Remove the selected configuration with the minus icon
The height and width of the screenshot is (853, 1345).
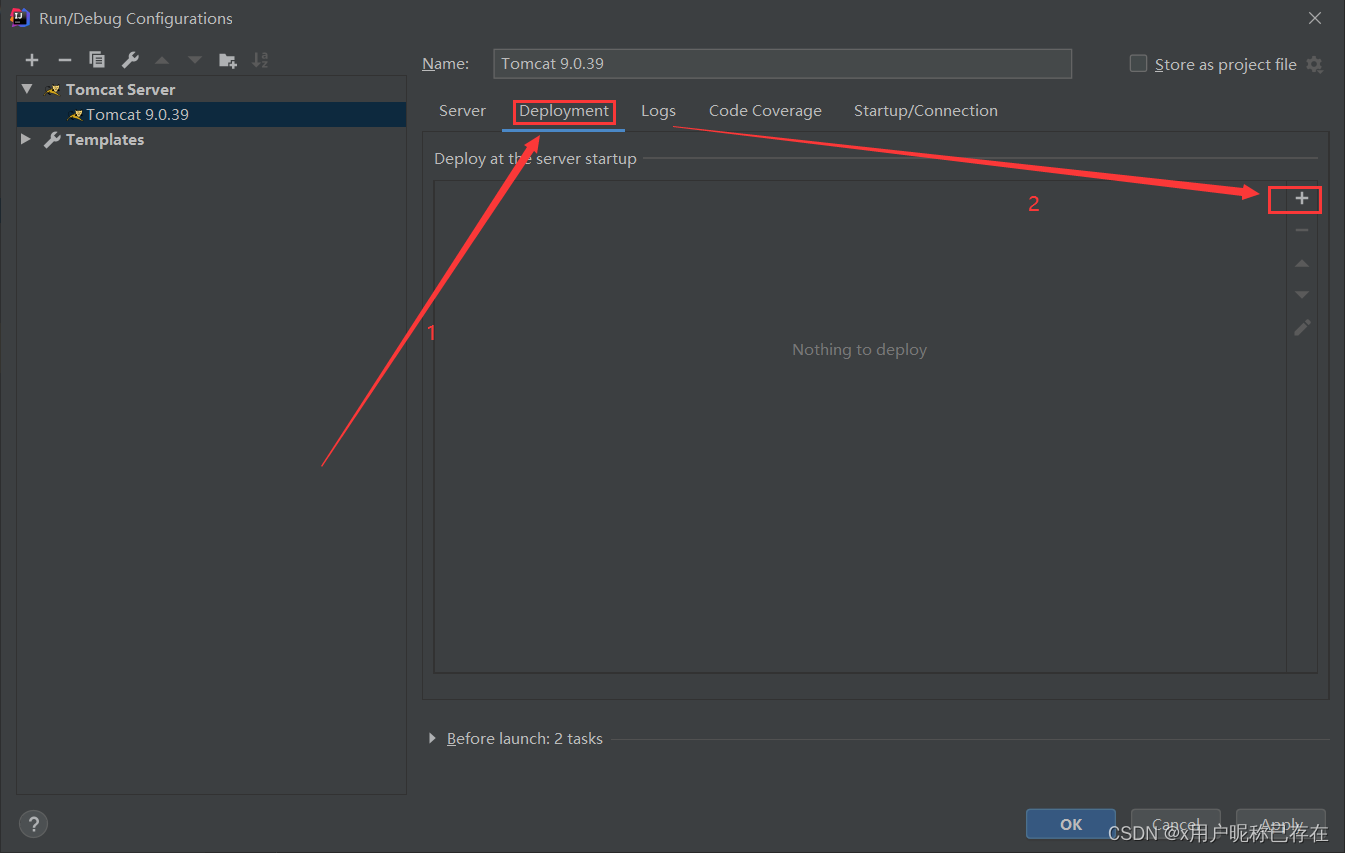point(64,60)
